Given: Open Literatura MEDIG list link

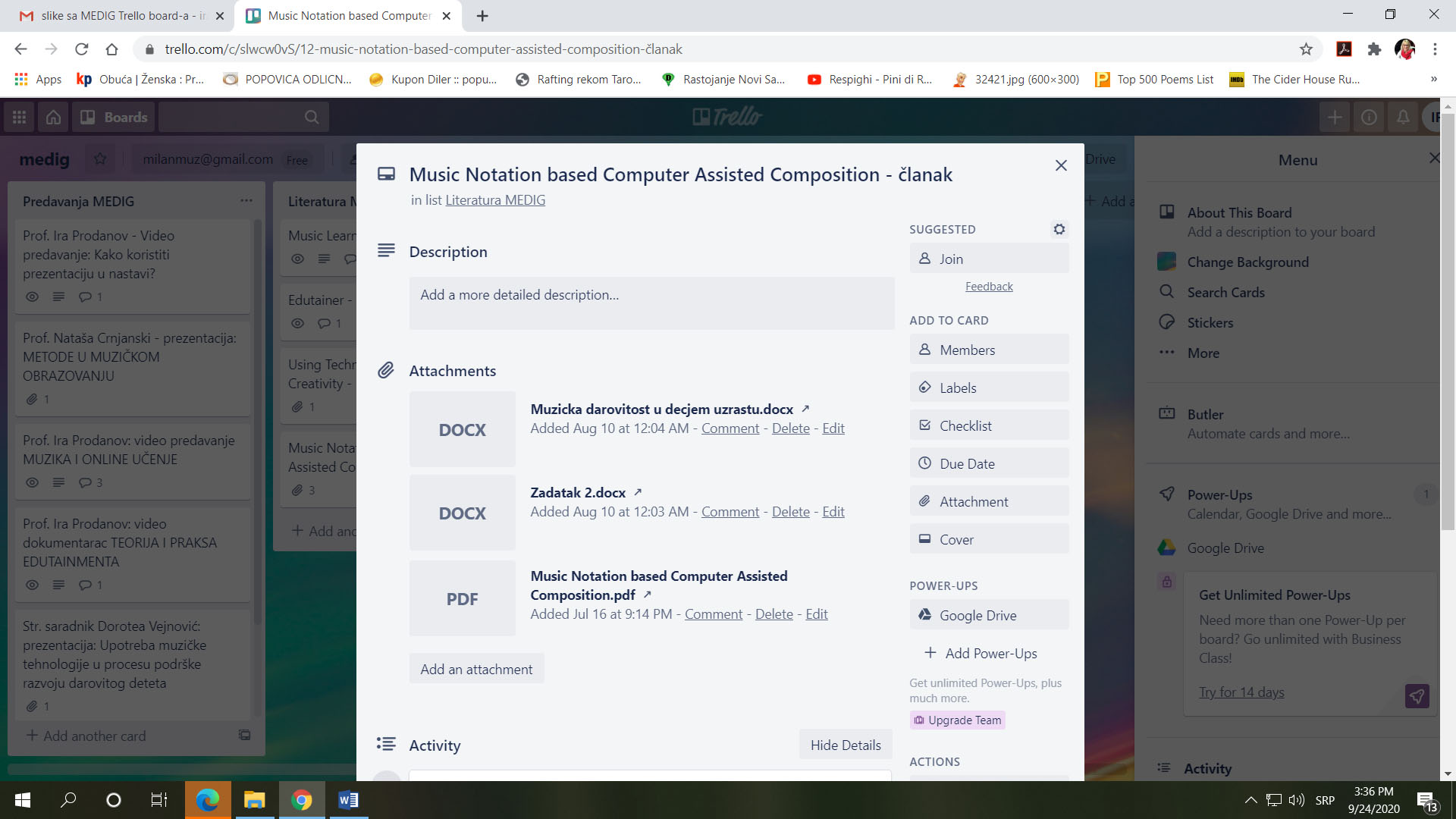Looking at the screenshot, I should pos(495,200).
